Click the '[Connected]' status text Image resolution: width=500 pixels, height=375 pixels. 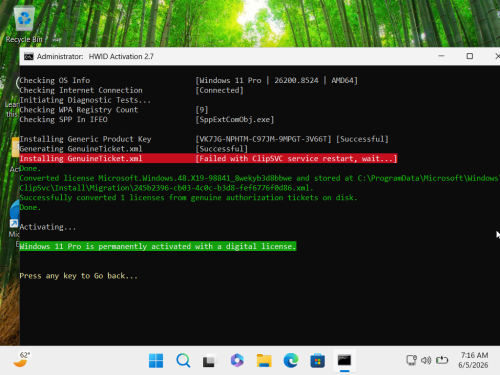click(x=220, y=90)
